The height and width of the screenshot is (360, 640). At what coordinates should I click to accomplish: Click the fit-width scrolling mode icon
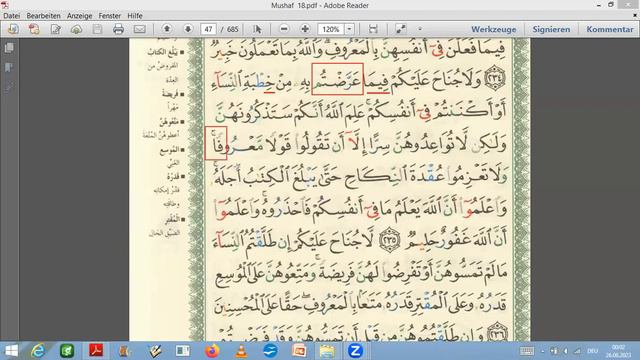click(x=373, y=29)
